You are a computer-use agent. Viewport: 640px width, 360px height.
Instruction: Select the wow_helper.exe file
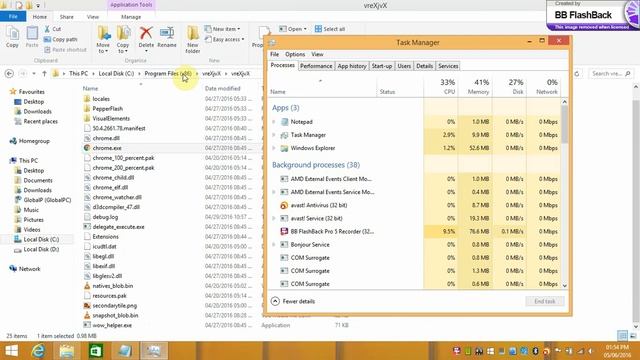[x=108, y=325]
